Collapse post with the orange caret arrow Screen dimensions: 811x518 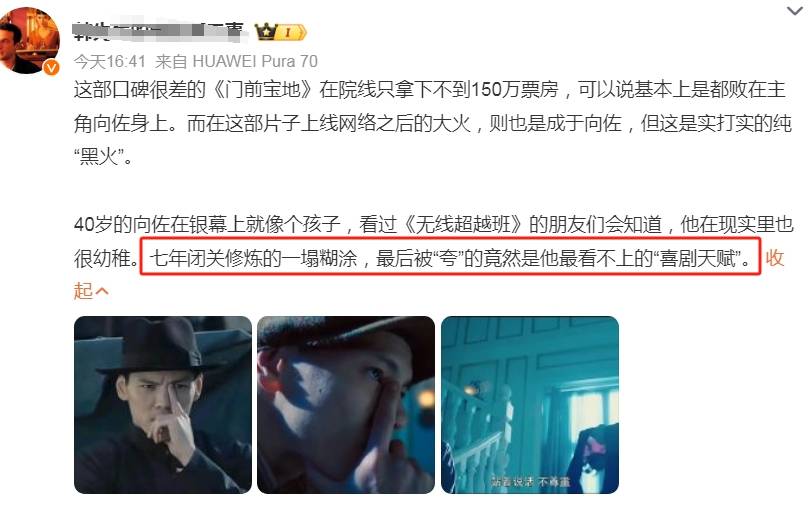(102, 291)
